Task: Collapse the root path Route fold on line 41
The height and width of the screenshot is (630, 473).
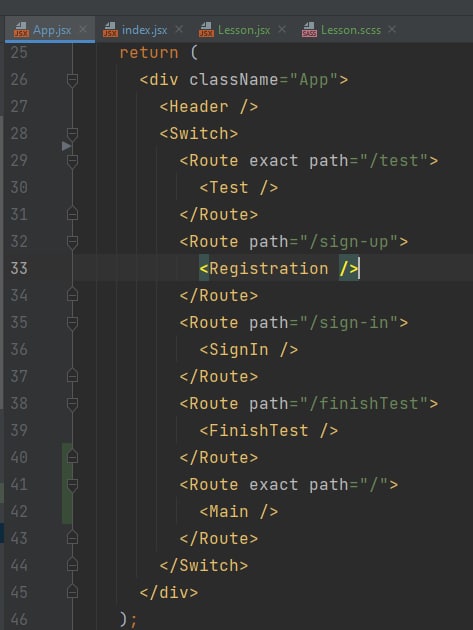Action: [x=72, y=485]
